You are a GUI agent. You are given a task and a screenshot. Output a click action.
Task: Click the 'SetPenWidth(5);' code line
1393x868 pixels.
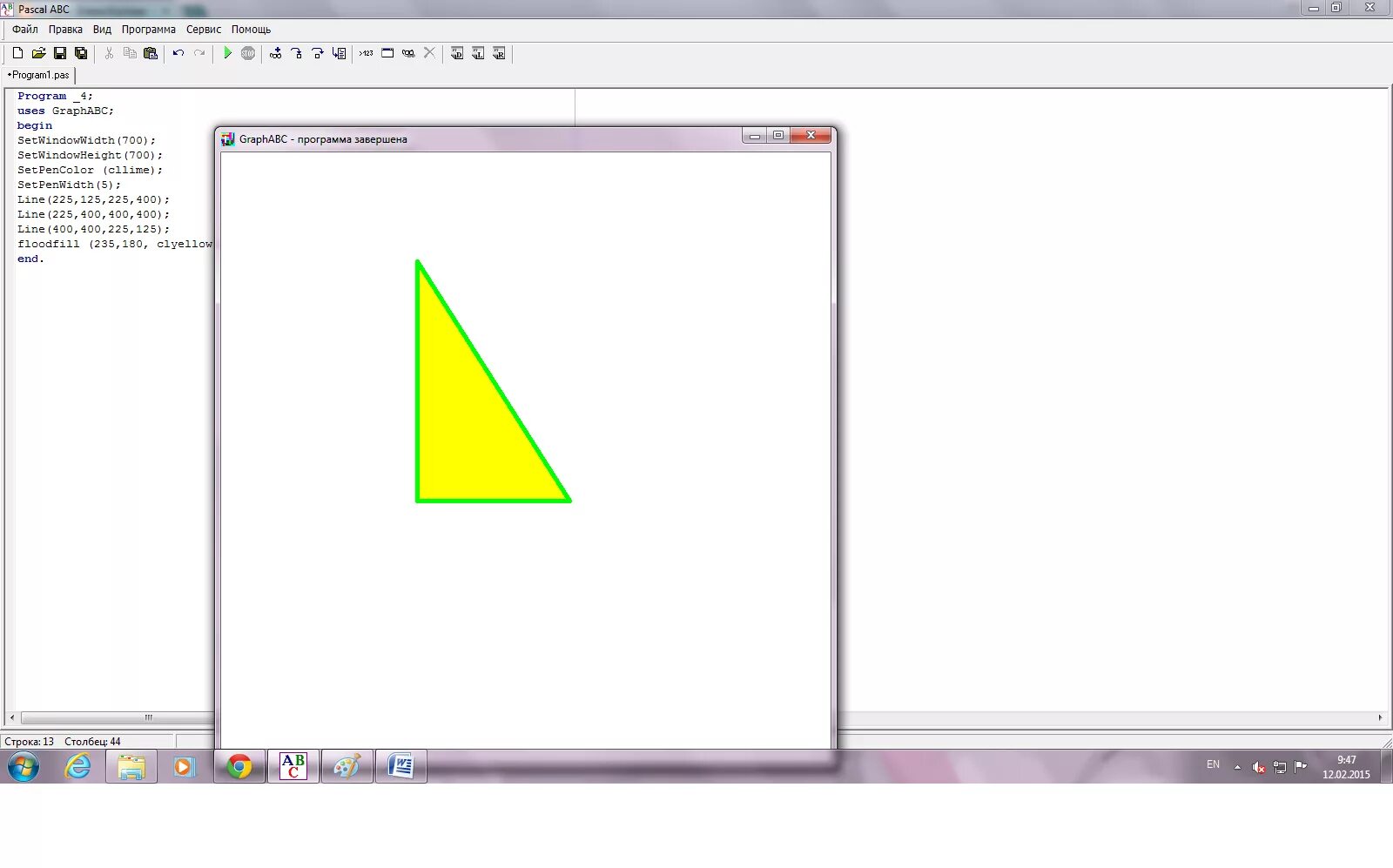(69, 185)
